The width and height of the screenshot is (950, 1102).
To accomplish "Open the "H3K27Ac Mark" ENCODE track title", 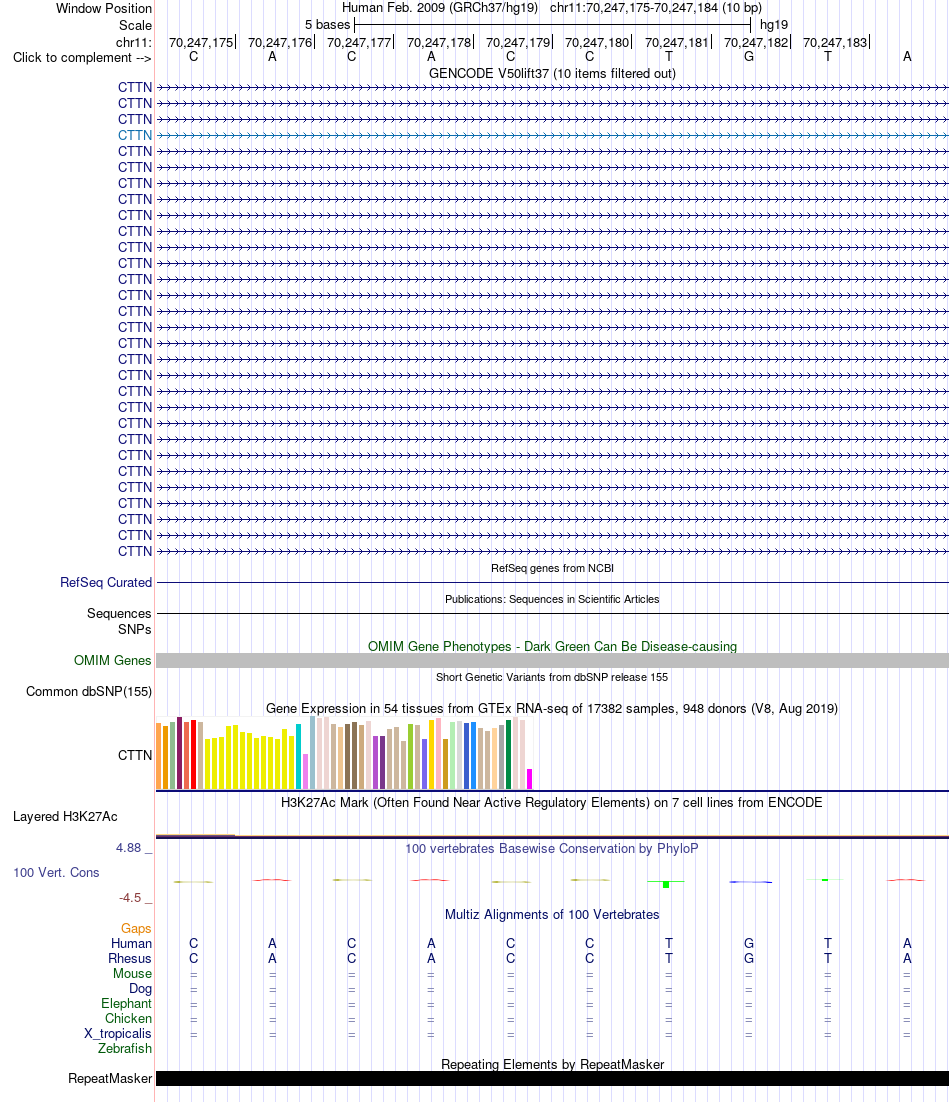I will pos(552,803).
